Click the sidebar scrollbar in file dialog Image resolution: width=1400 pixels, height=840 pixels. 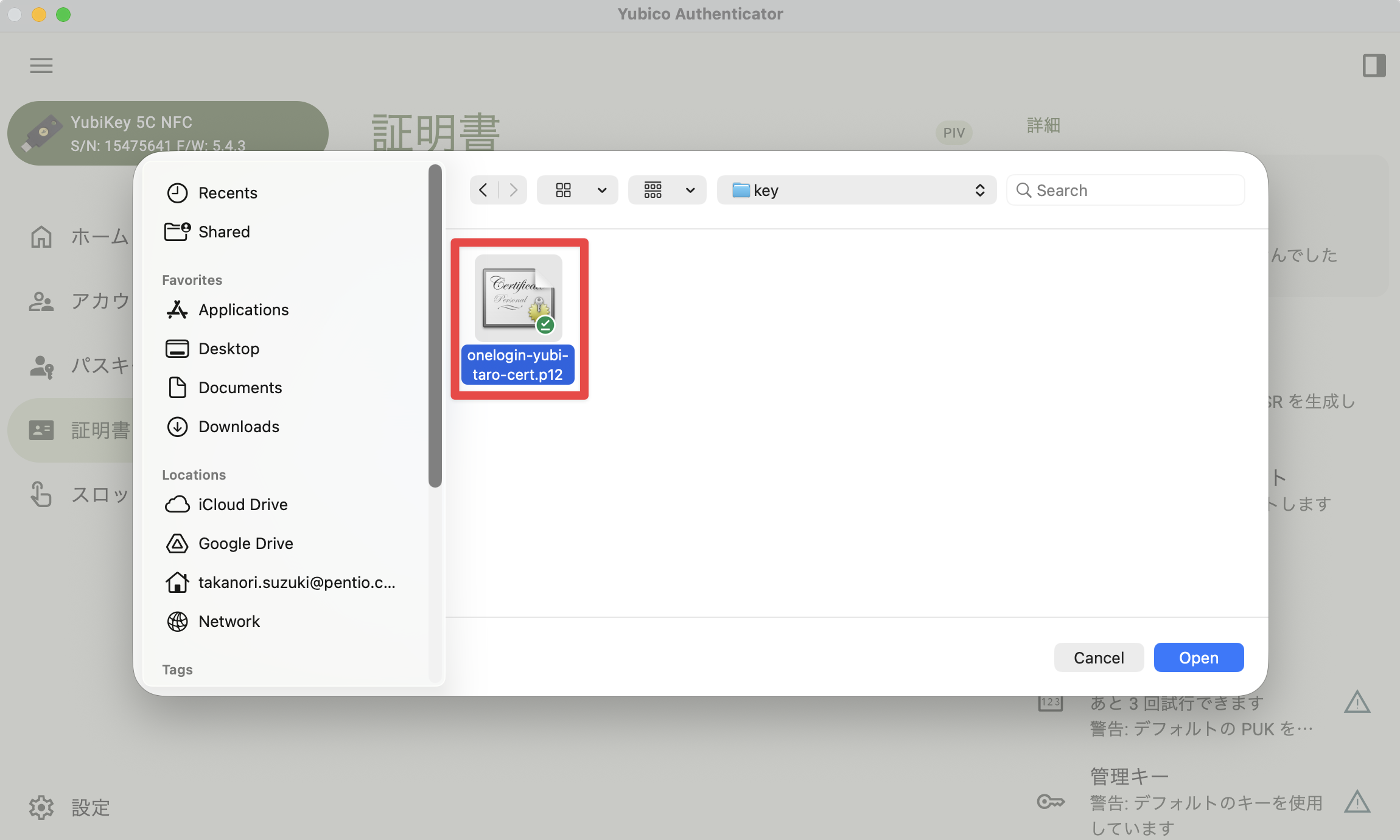pyautogui.click(x=435, y=326)
